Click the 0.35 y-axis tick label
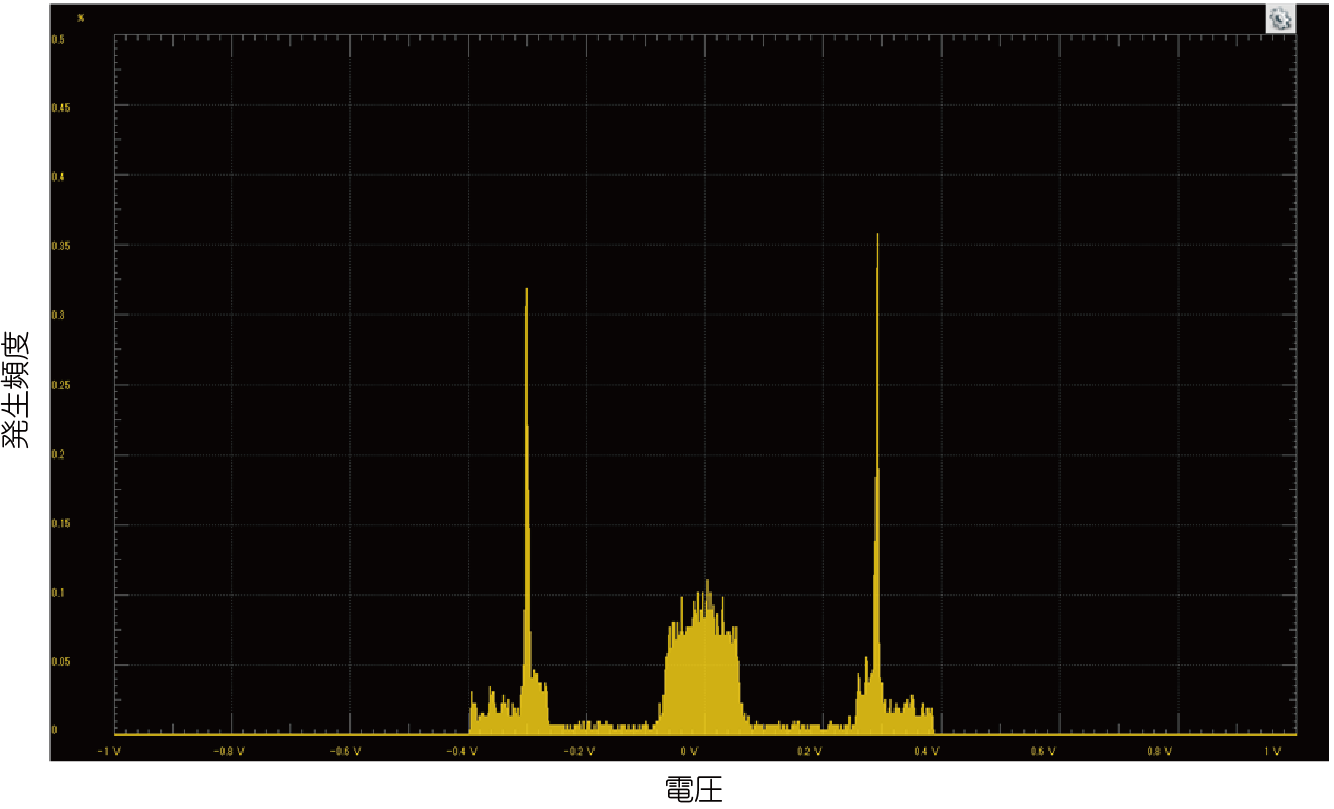 [59, 245]
